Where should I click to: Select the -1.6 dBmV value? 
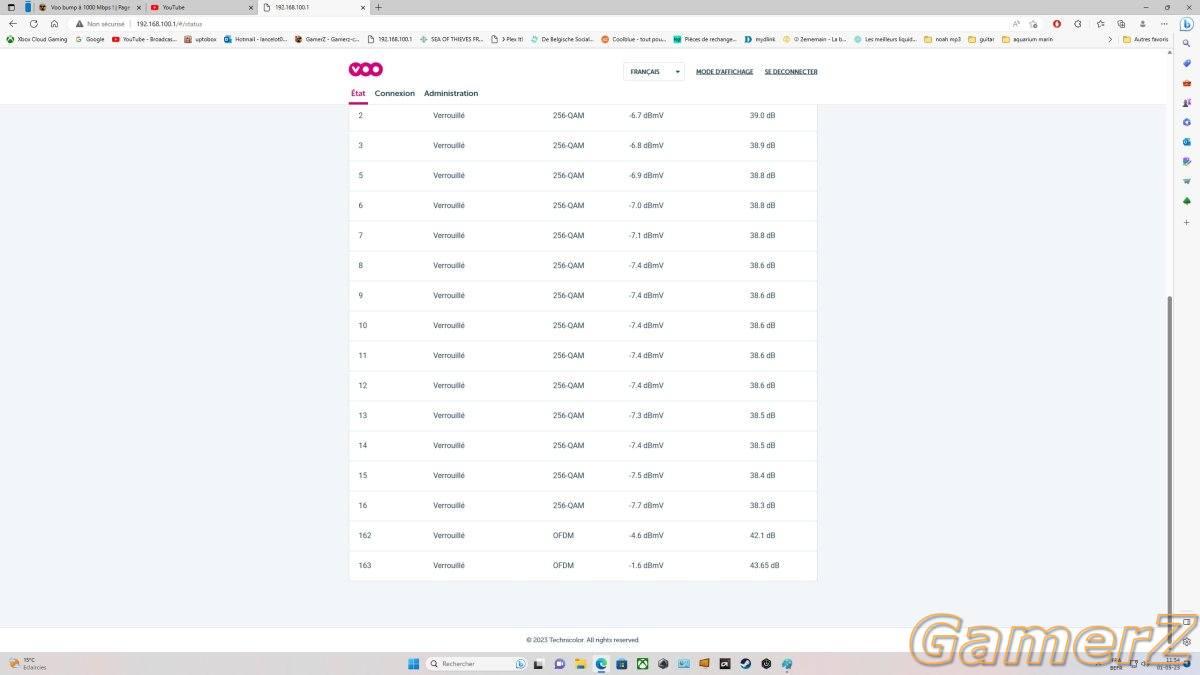(646, 565)
